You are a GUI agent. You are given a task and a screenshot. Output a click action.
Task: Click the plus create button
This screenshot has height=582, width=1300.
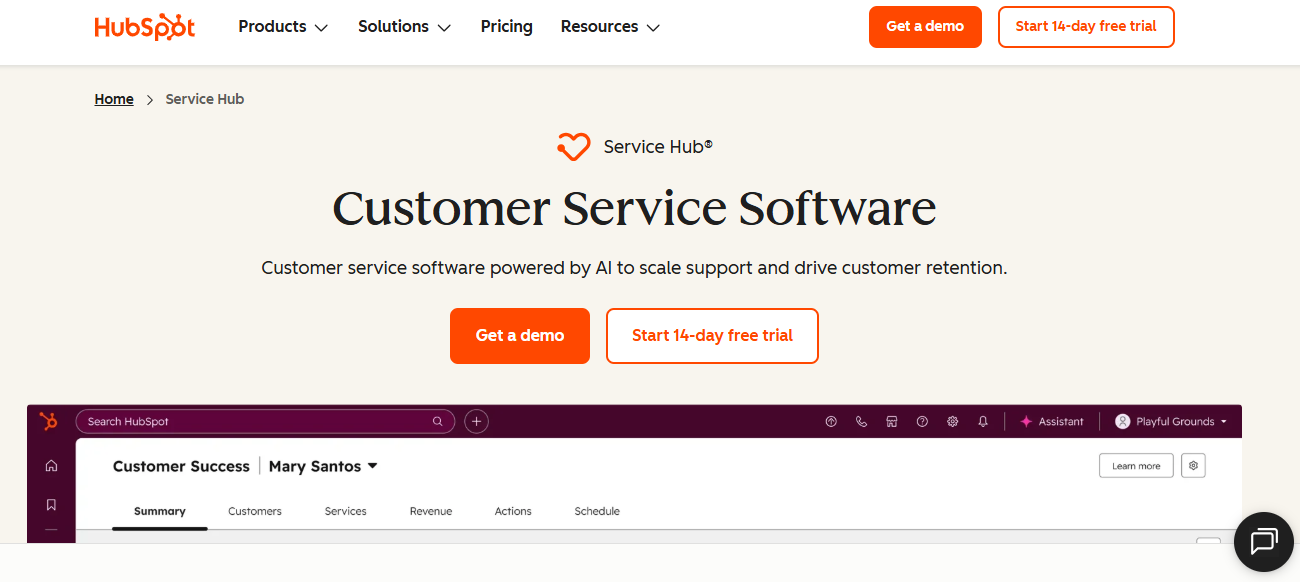point(477,421)
